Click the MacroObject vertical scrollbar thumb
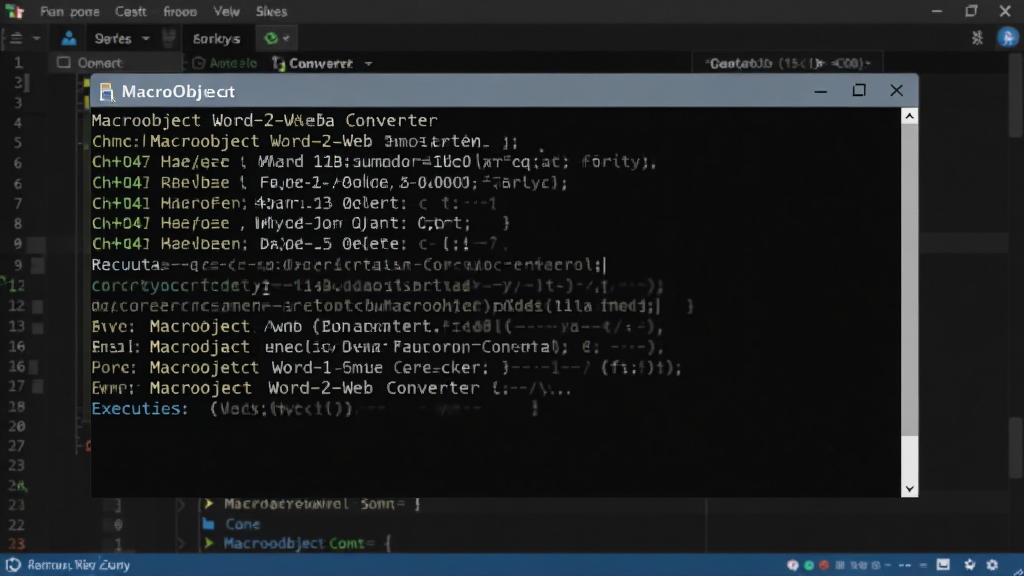The image size is (1024, 576). pos(909,280)
